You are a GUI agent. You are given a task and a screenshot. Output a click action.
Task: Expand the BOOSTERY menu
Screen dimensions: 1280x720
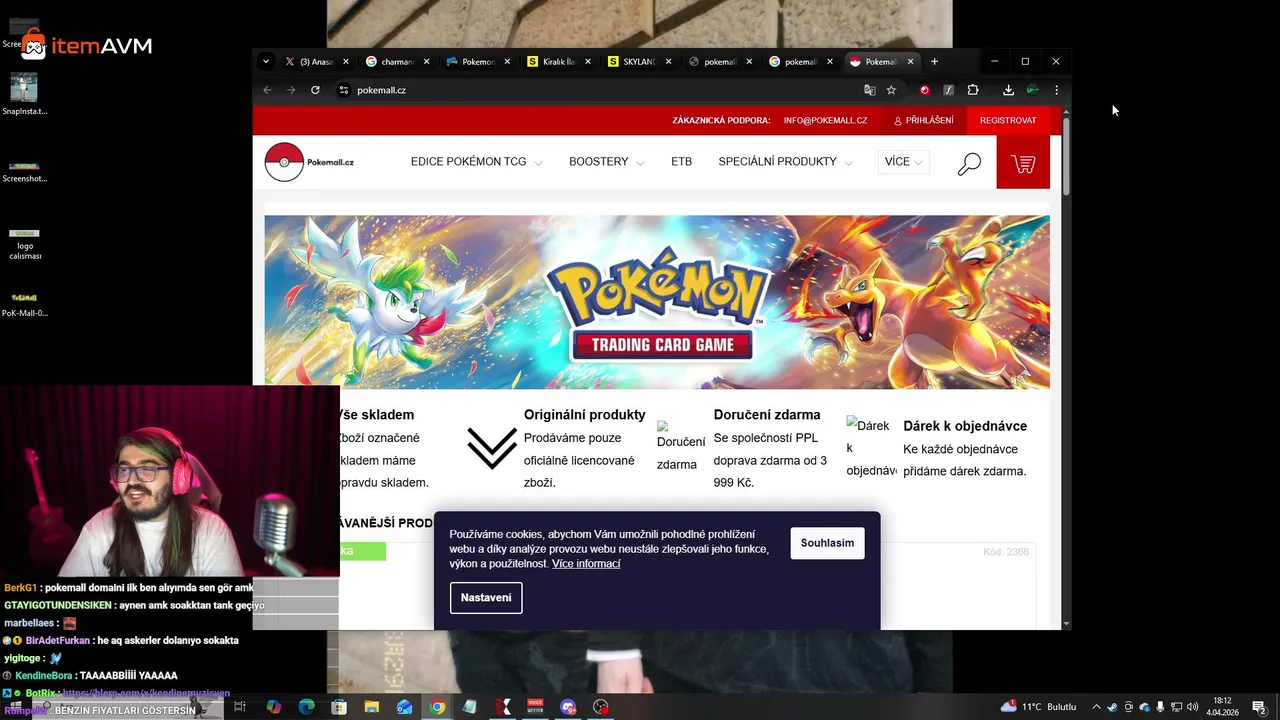click(606, 162)
